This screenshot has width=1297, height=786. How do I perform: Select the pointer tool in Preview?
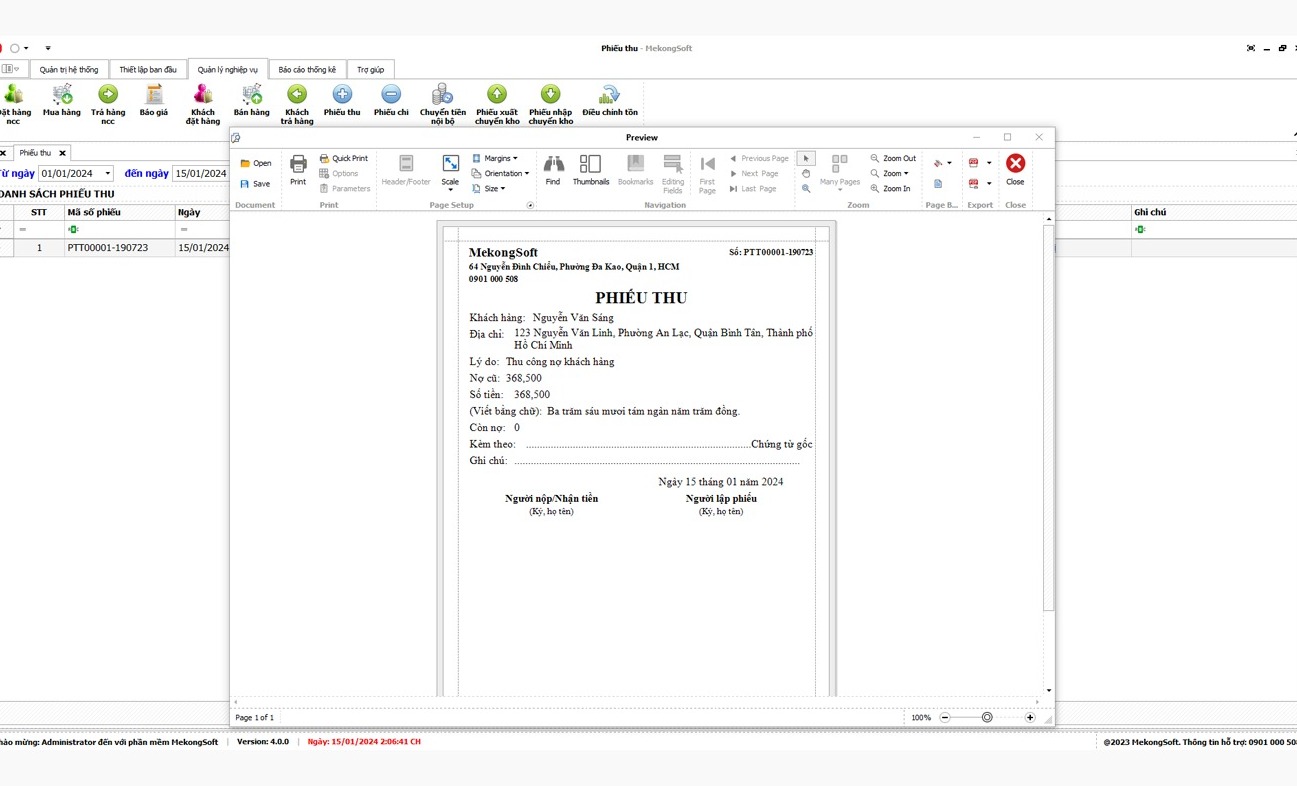806,158
